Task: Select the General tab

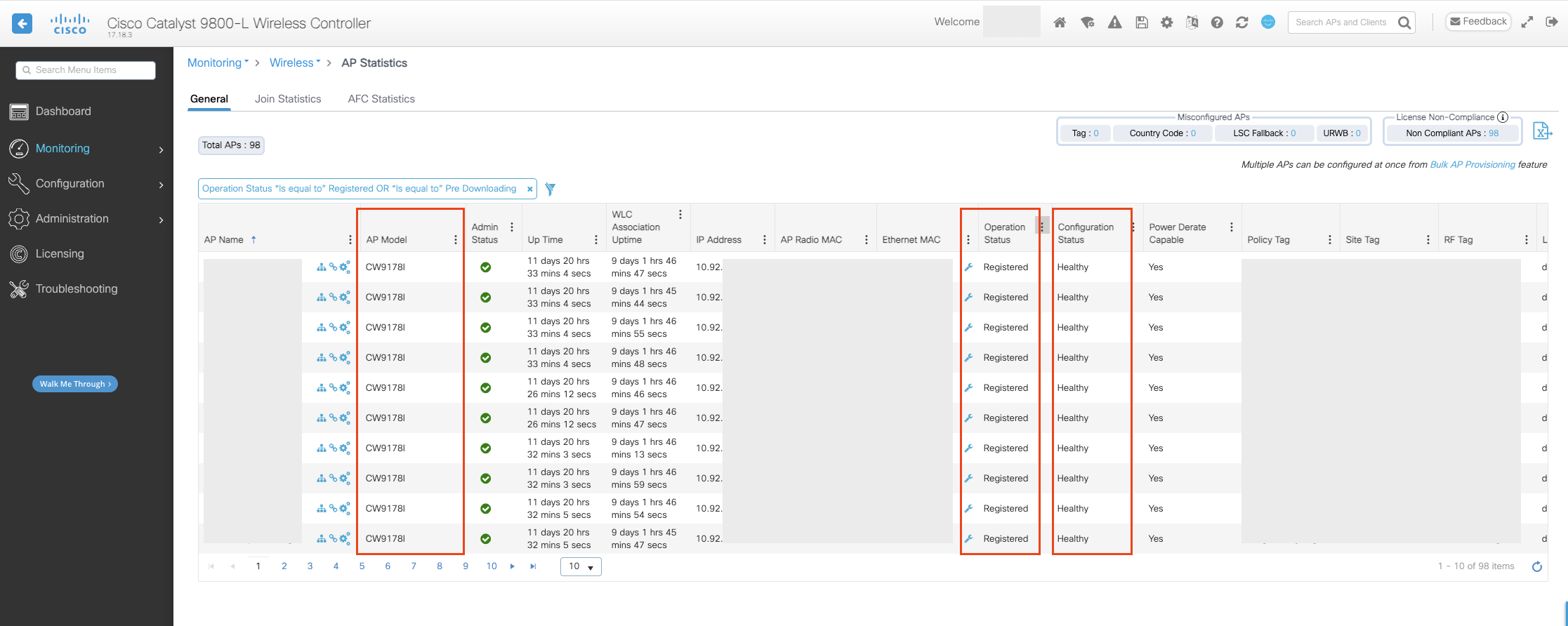Action: 209,99
